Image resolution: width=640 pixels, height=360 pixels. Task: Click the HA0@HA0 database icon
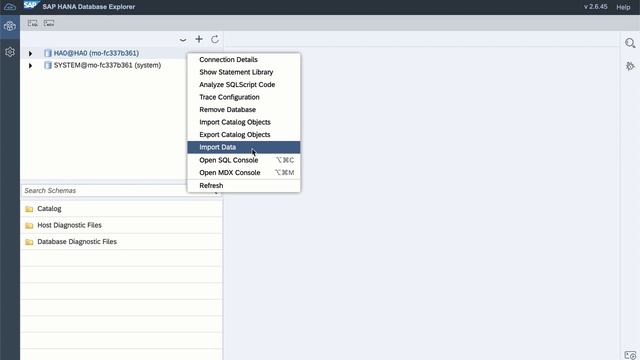tap(48, 53)
